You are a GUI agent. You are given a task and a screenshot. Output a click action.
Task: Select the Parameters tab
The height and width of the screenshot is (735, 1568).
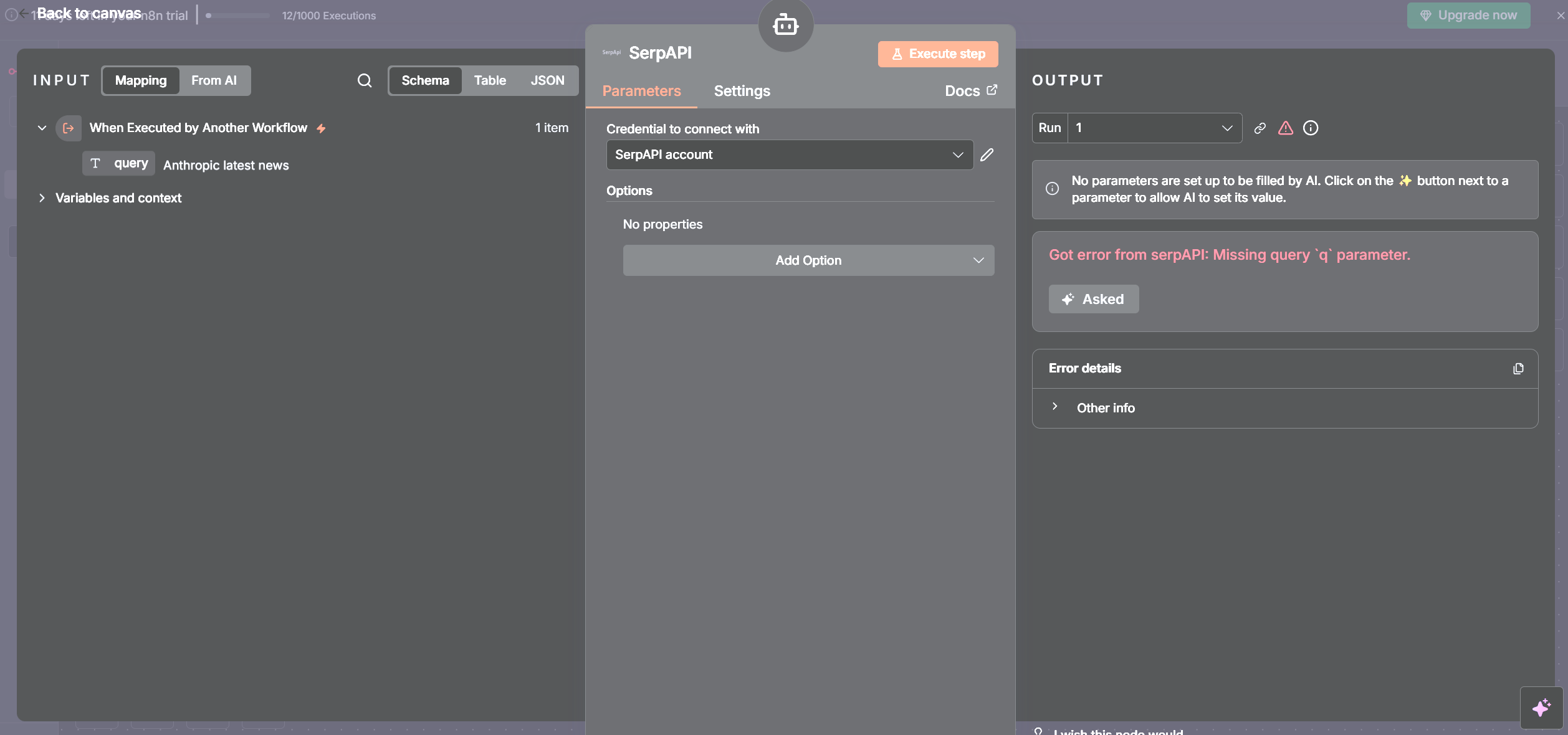coord(641,91)
